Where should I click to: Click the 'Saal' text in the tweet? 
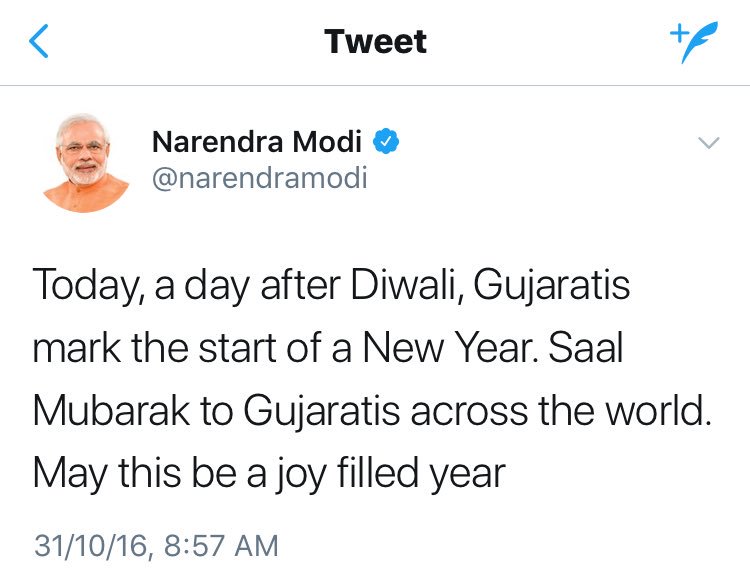click(x=585, y=348)
